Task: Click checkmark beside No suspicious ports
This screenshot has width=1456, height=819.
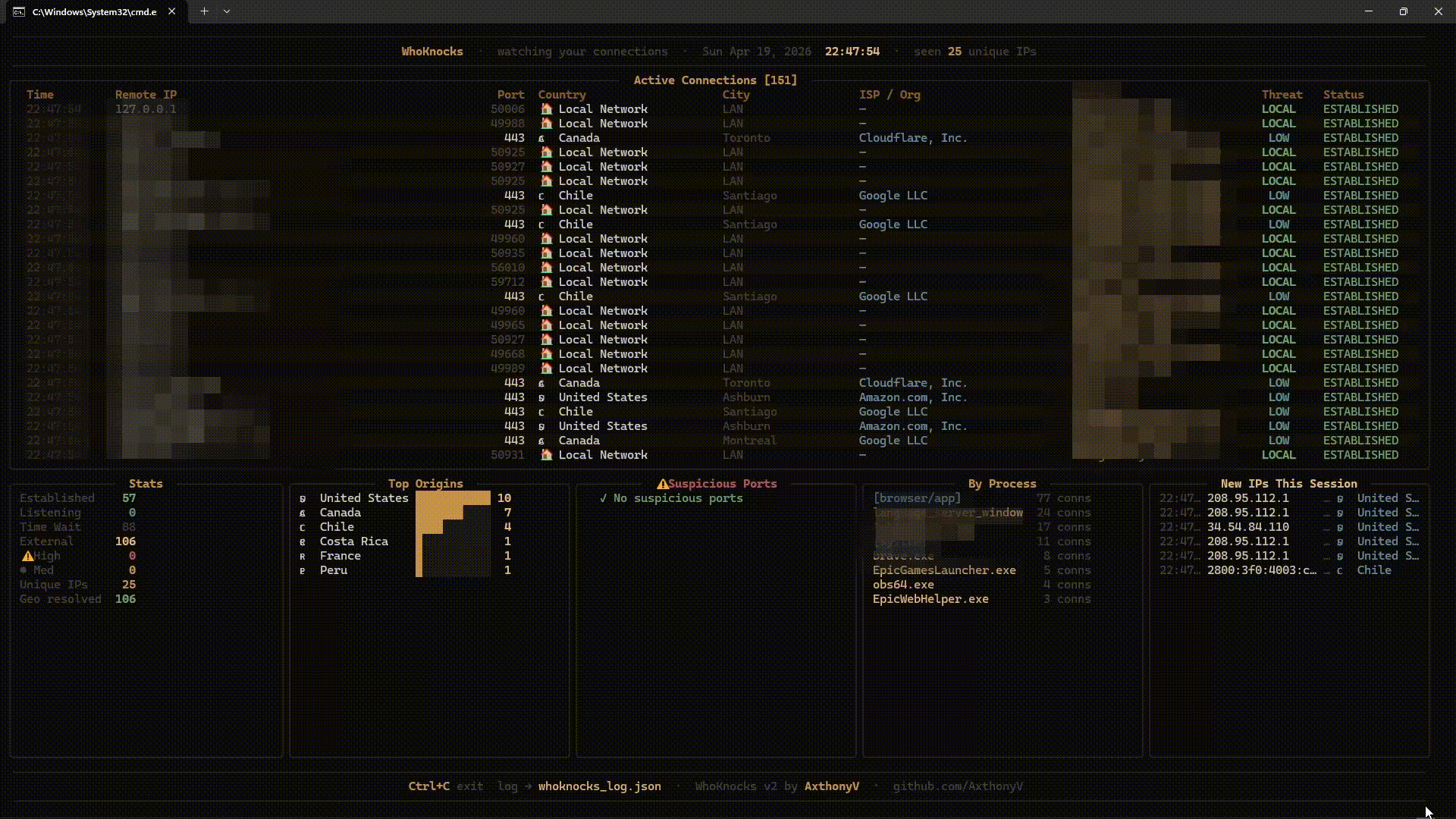Action: (603, 498)
